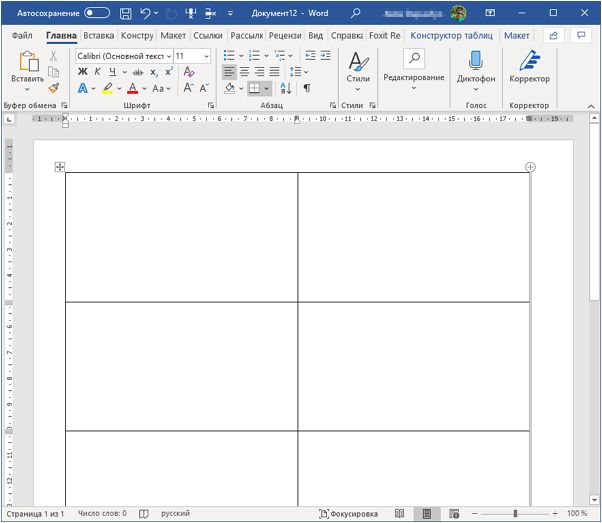Toggle bold Ж formatting

tap(83, 71)
